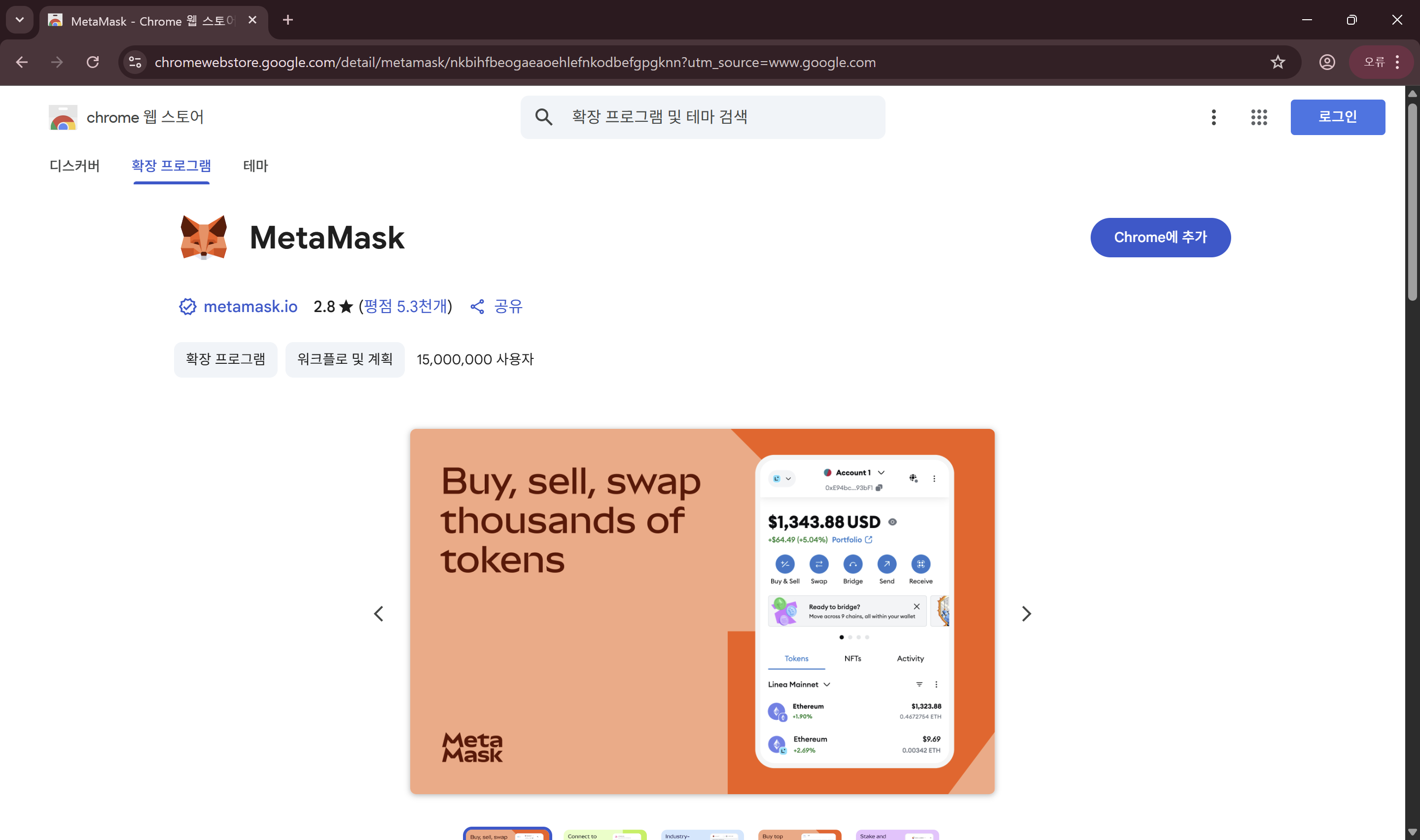
Task: Click the MetaMask fox logo
Action: tap(204, 237)
